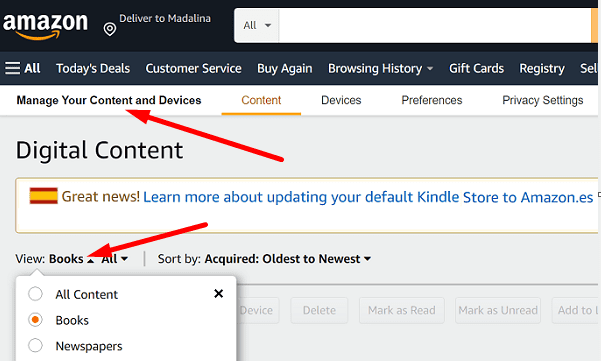Open the Sort by Acquired dropdown
Image resolution: width=601 pixels, height=361 pixels.
(287, 259)
